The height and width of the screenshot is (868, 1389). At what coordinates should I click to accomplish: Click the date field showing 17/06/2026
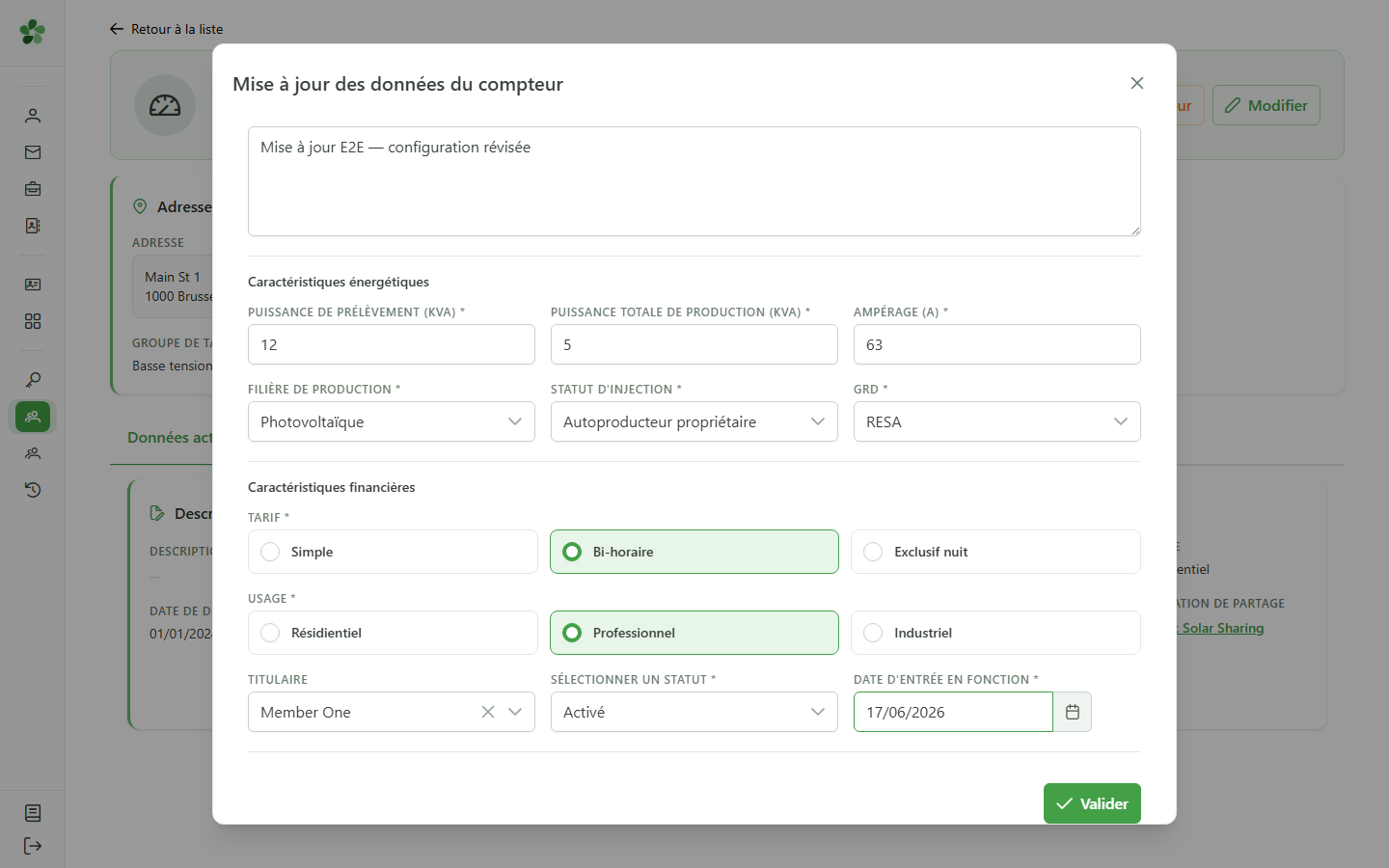[953, 712]
